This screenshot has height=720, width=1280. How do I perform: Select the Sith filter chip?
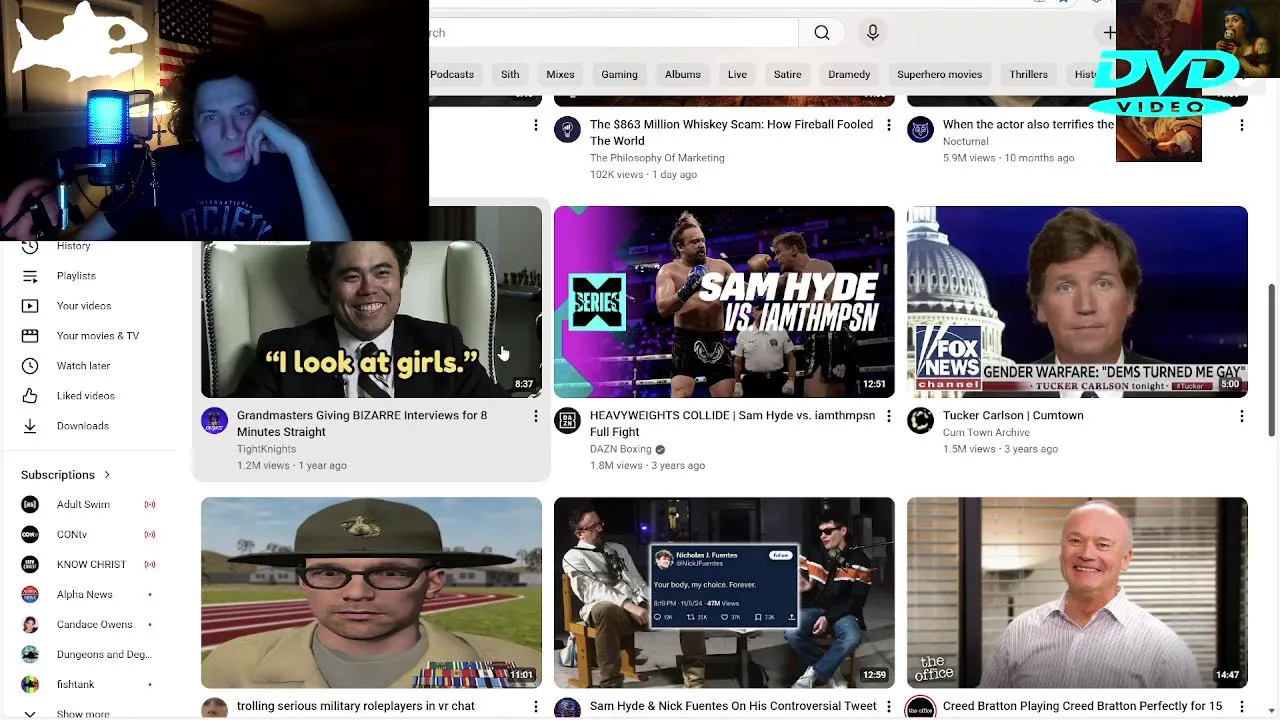click(x=510, y=74)
